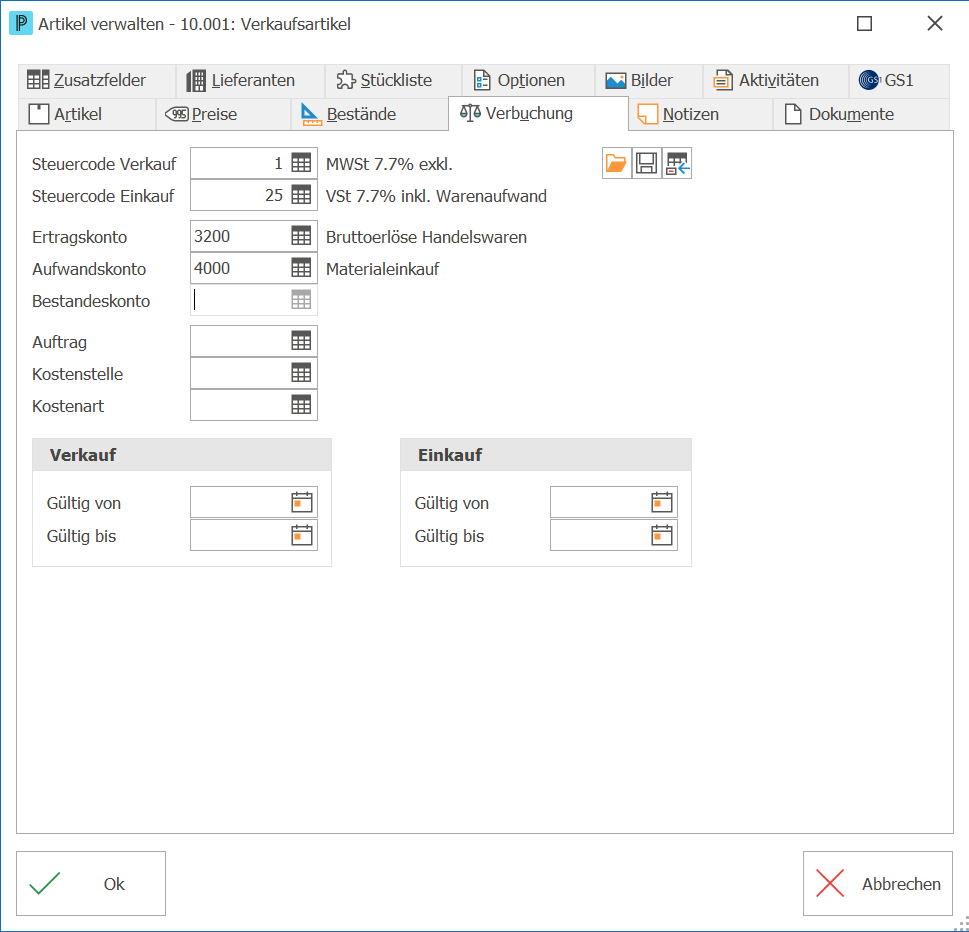Image resolution: width=969 pixels, height=932 pixels.
Task: Click the table import arrow icon
Action: [x=677, y=163]
